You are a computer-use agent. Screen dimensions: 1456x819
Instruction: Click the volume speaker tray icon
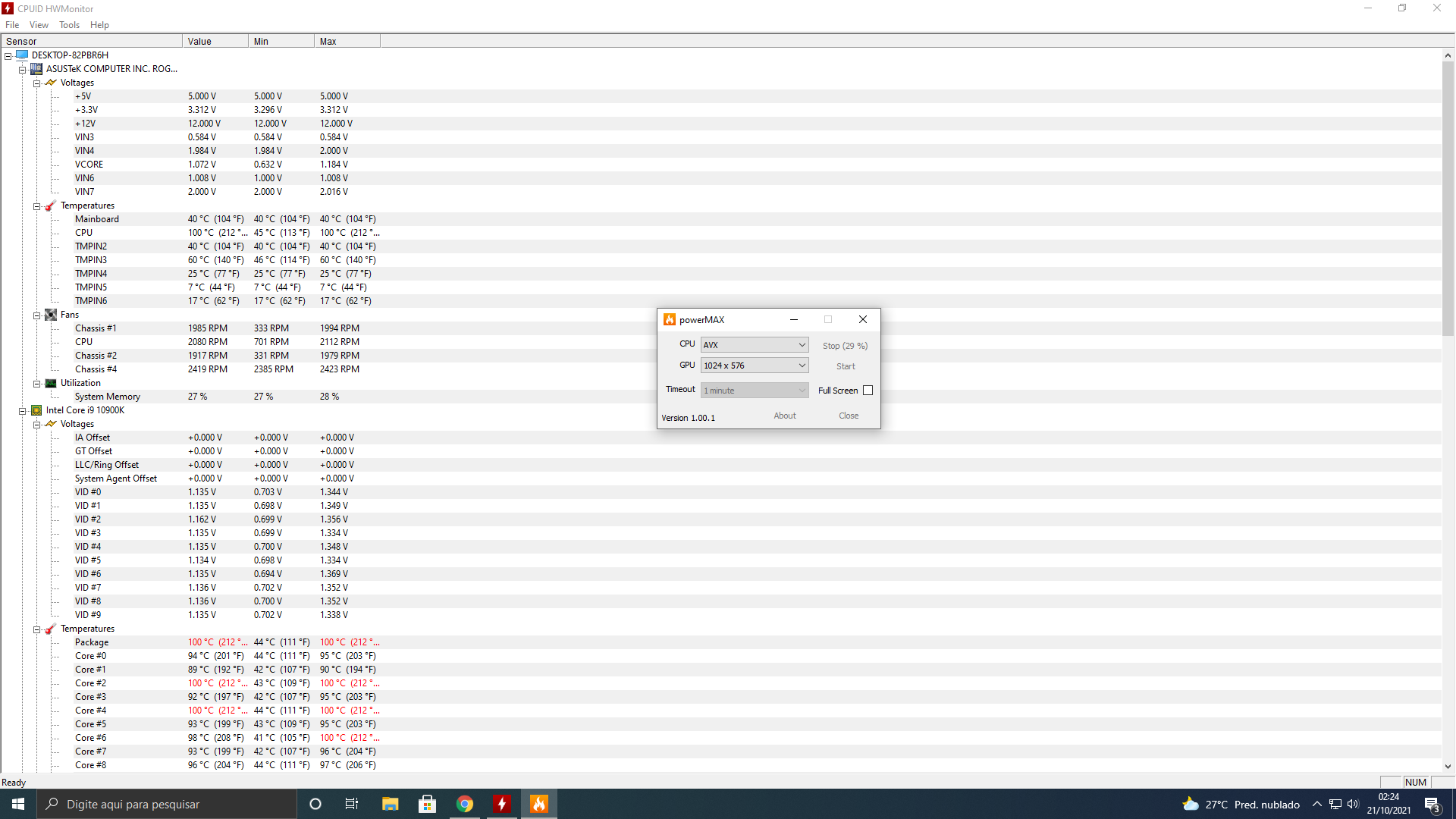click(x=1353, y=804)
